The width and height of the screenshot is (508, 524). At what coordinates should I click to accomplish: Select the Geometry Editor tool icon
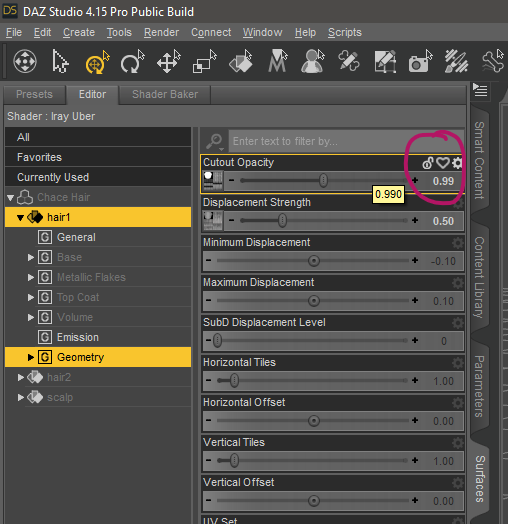[x=385, y=62]
